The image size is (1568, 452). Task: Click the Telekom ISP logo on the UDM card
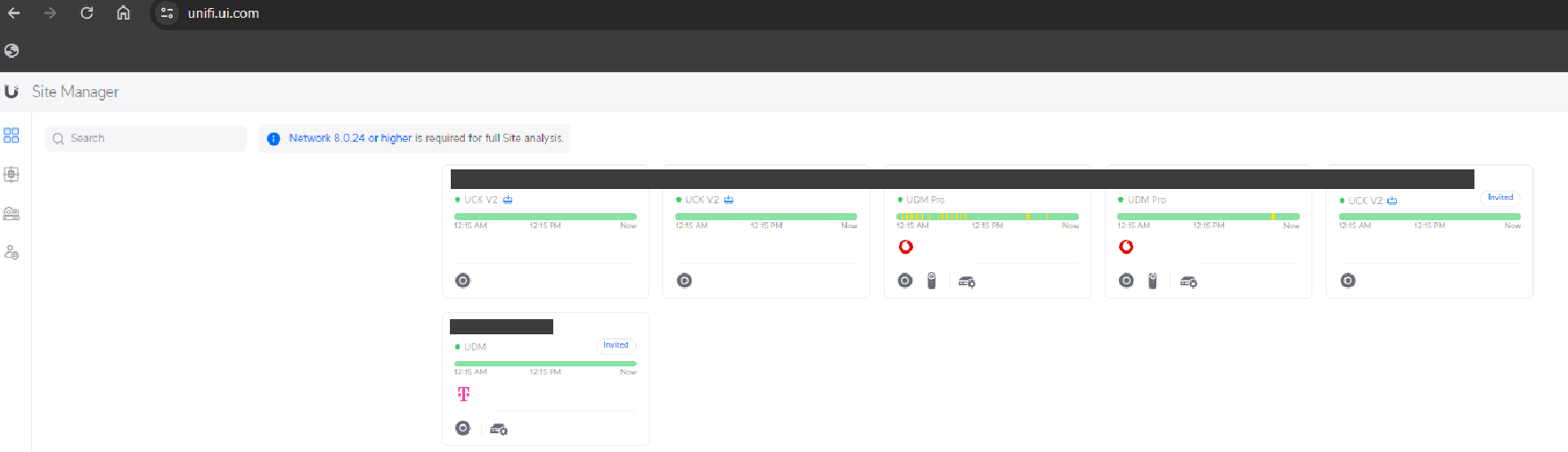pos(463,394)
